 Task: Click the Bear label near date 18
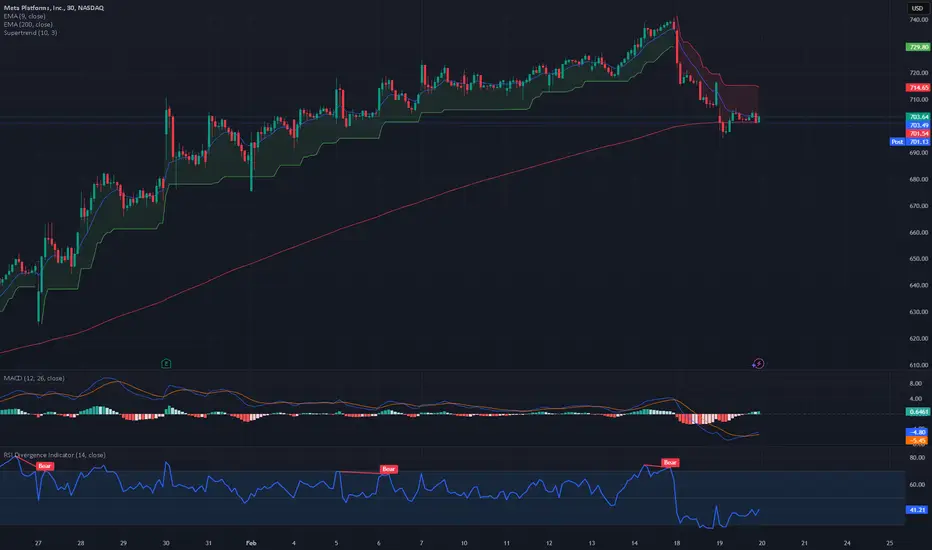tap(670, 462)
